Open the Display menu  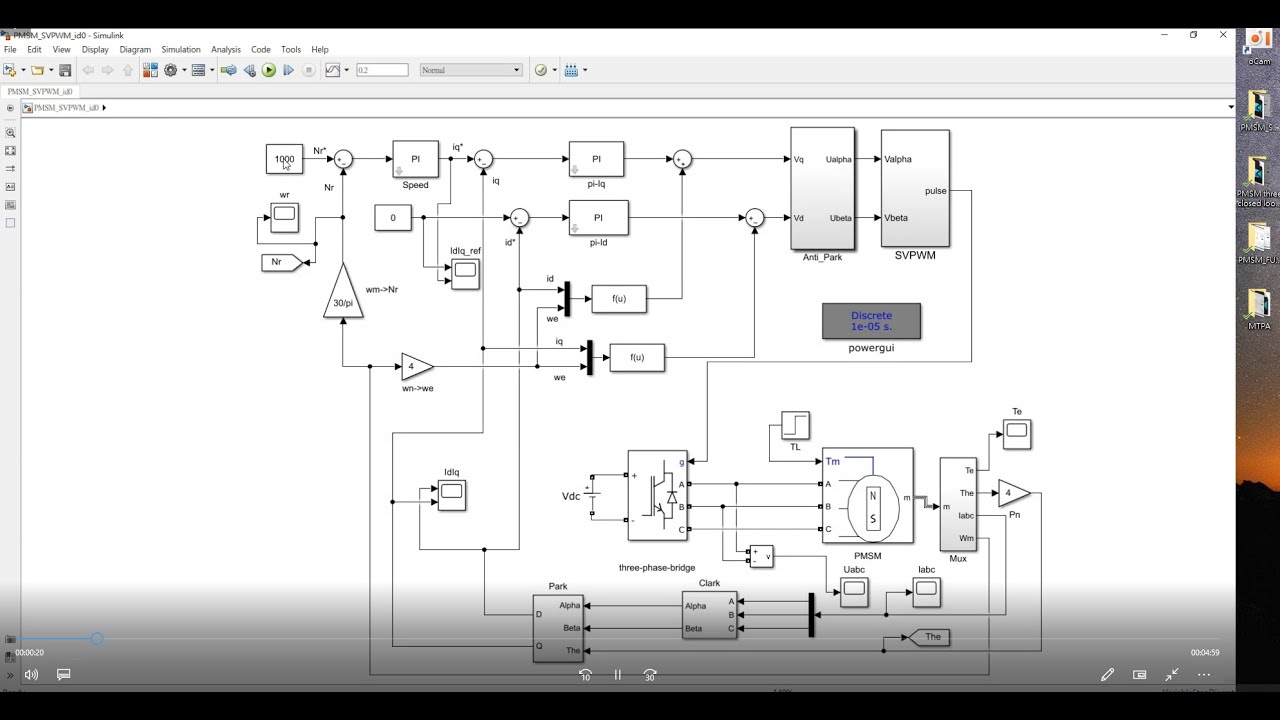pyautogui.click(x=95, y=49)
